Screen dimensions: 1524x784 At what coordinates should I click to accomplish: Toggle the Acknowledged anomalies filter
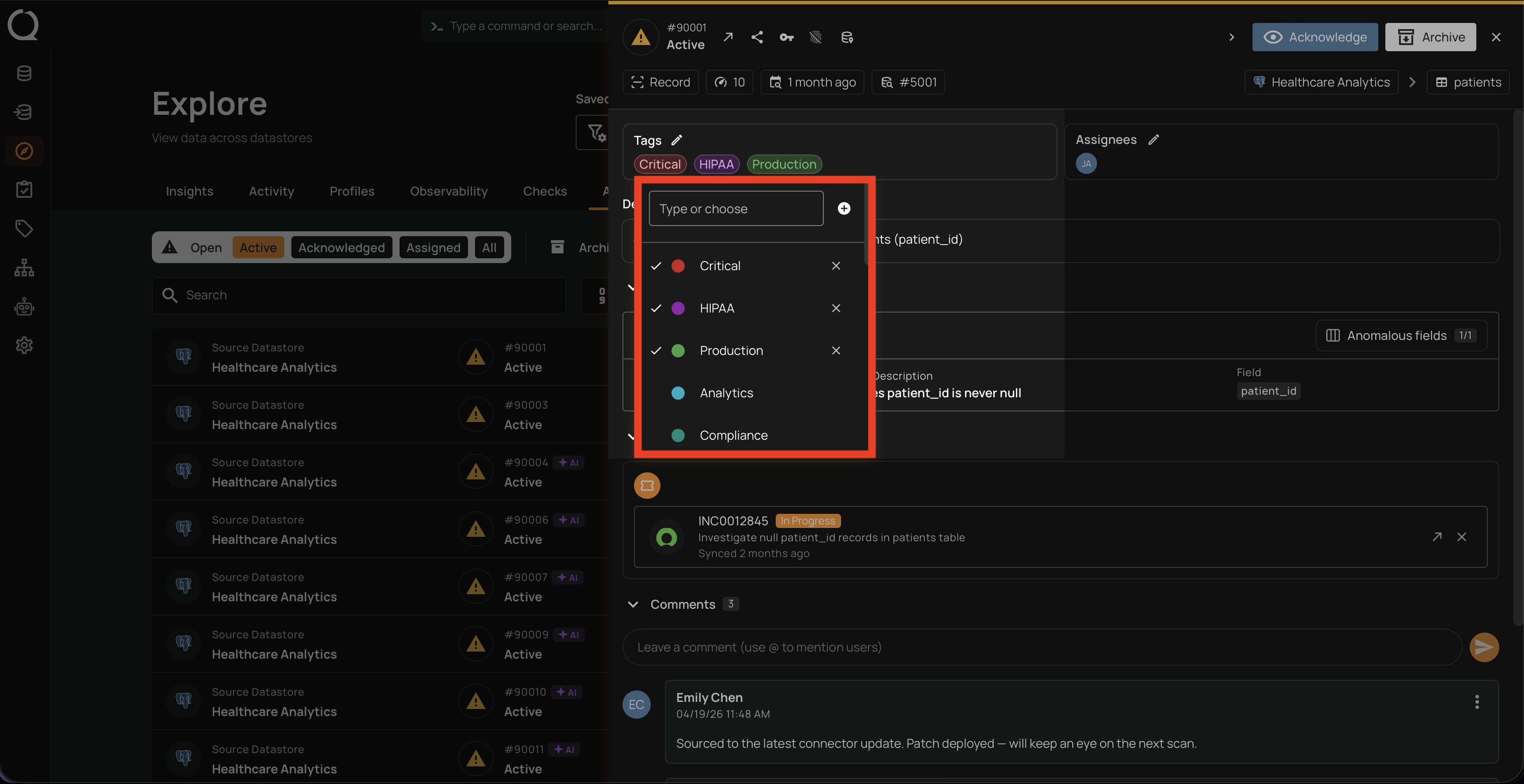point(341,247)
